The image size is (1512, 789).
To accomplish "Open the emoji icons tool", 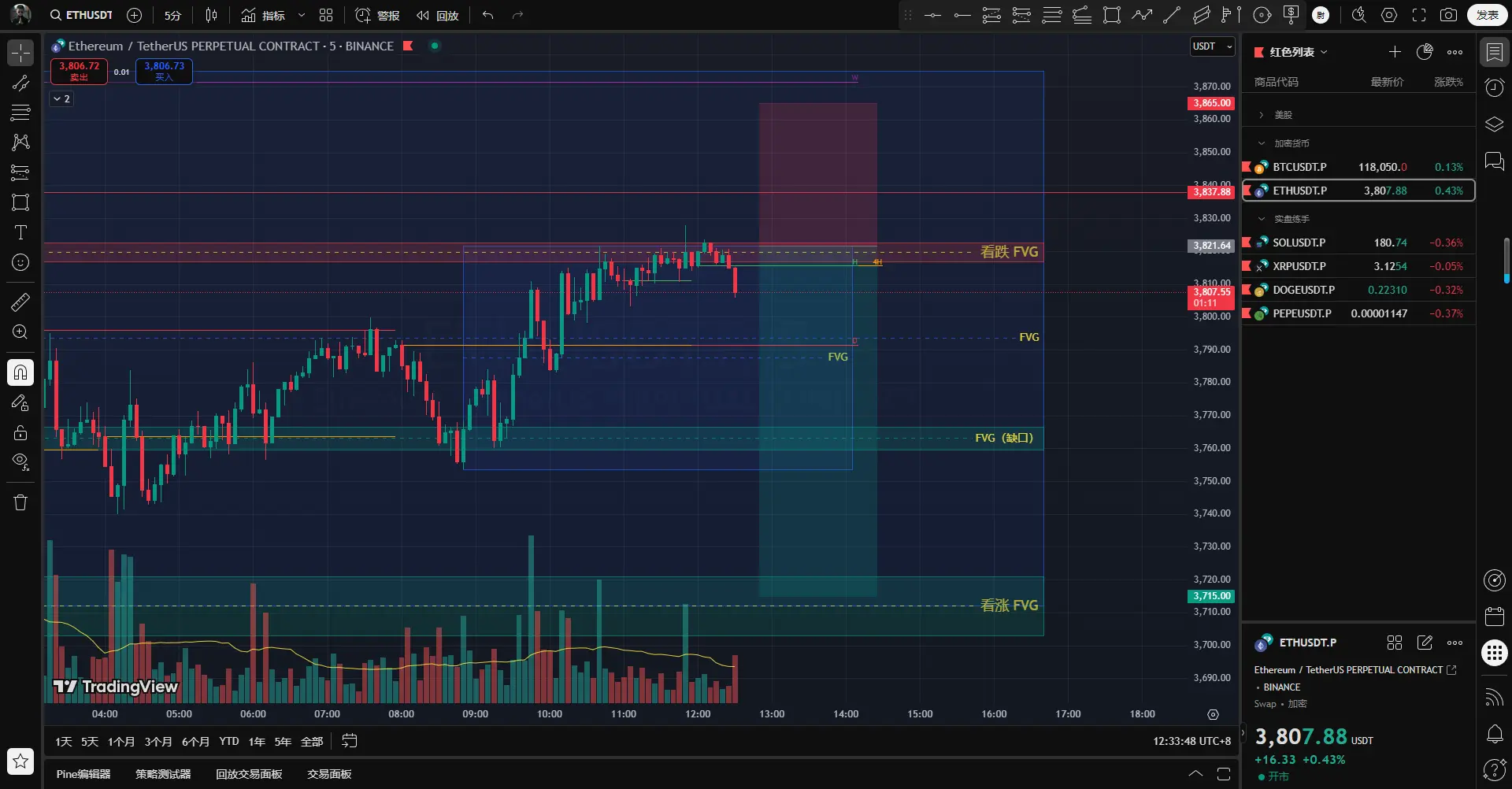I will pyautogui.click(x=20, y=262).
